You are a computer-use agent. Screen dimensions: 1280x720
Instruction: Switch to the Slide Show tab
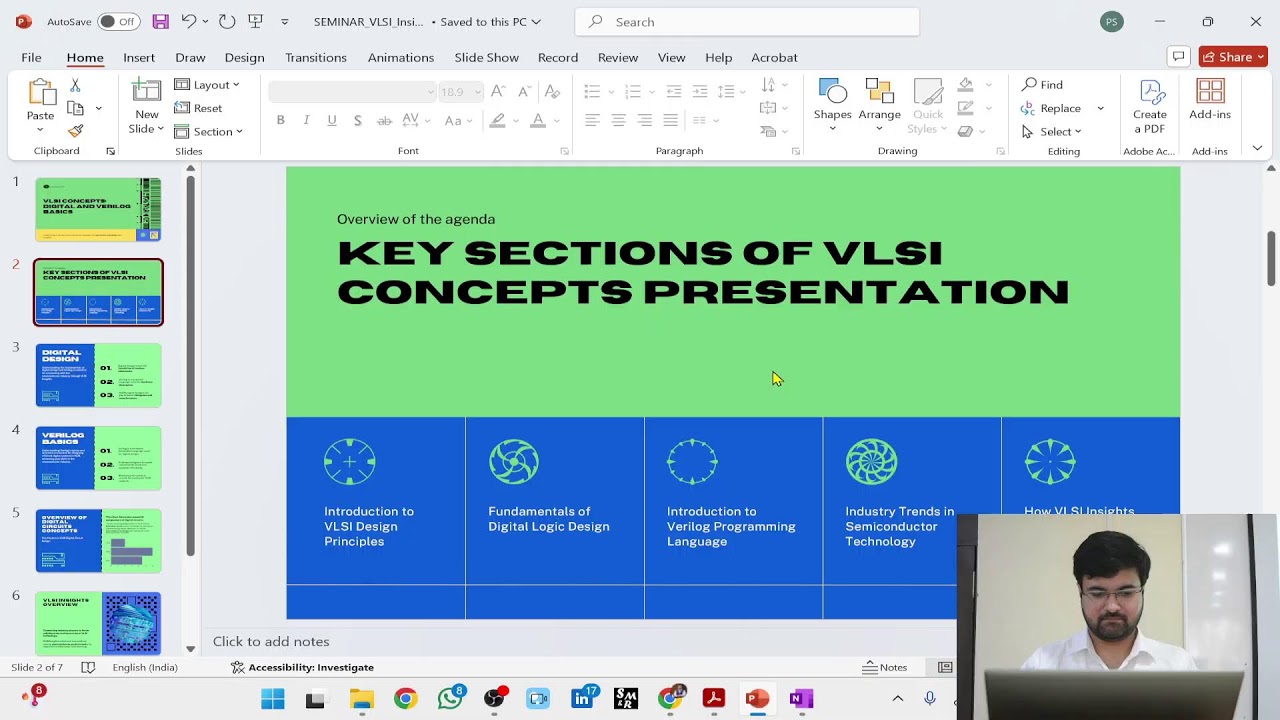[x=486, y=57]
